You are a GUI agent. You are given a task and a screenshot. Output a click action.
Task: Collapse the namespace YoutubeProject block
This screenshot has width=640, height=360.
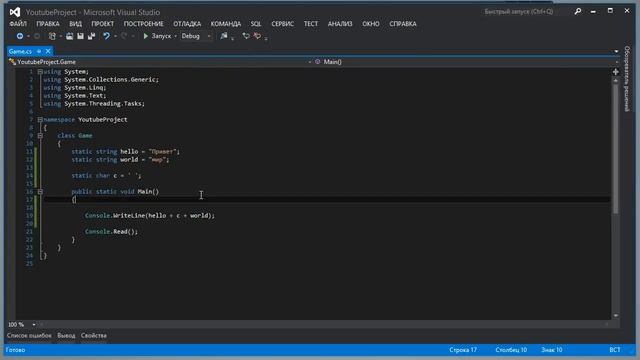[x=40, y=120]
